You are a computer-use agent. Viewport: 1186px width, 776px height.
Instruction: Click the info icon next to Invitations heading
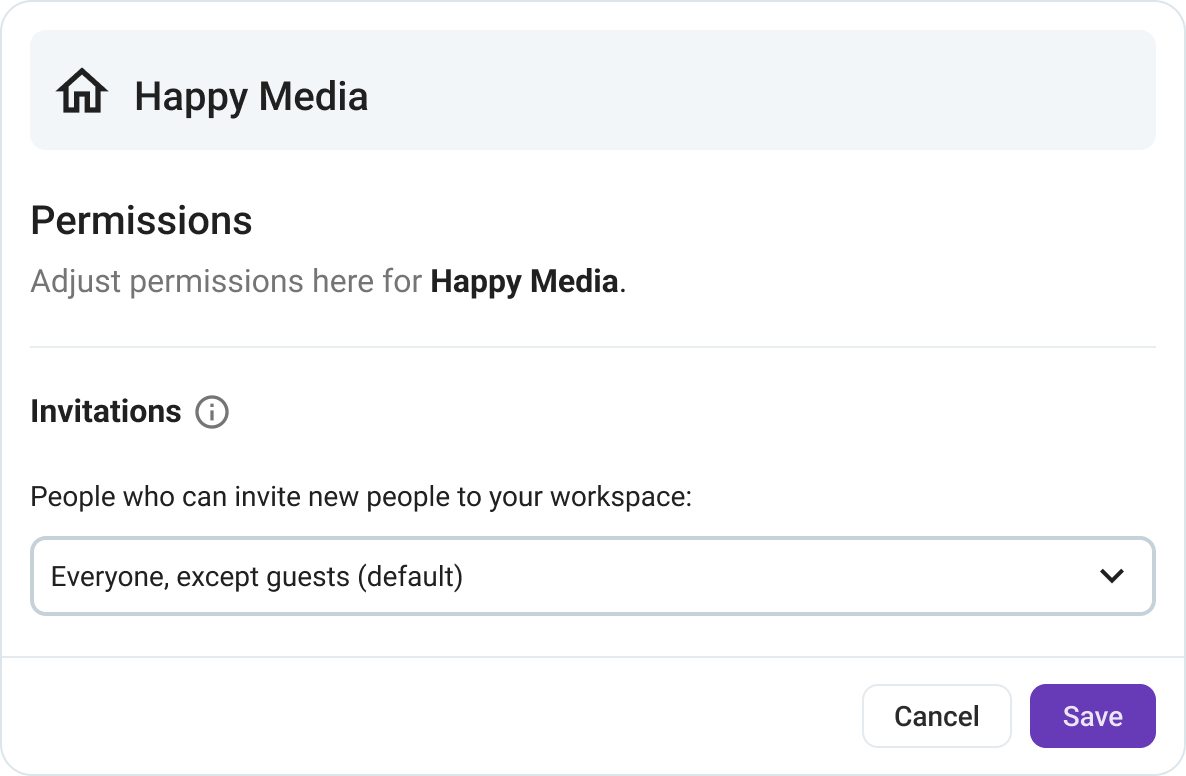pyautogui.click(x=212, y=412)
